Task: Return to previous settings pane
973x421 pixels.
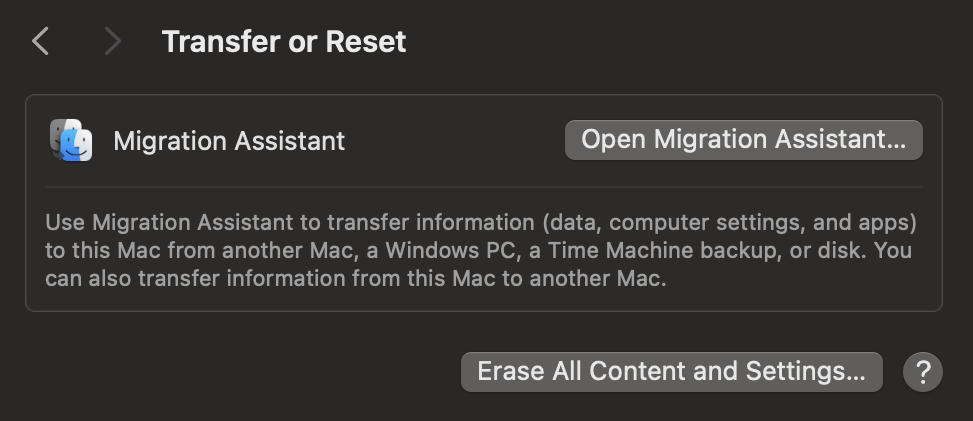Action: [x=40, y=42]
